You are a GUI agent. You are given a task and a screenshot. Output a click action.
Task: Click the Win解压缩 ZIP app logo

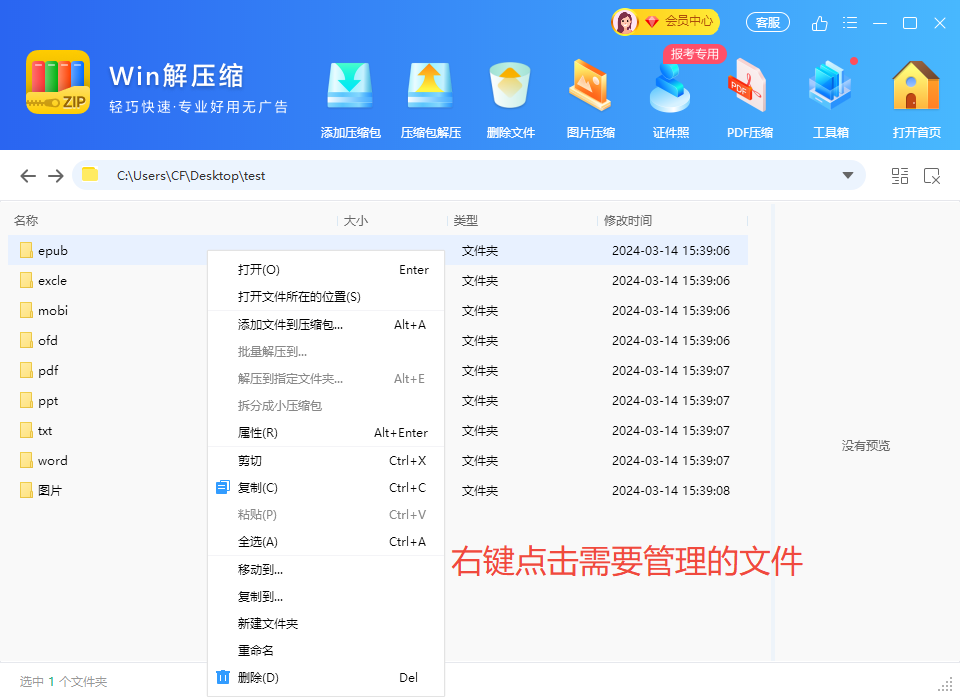[58, 82]
